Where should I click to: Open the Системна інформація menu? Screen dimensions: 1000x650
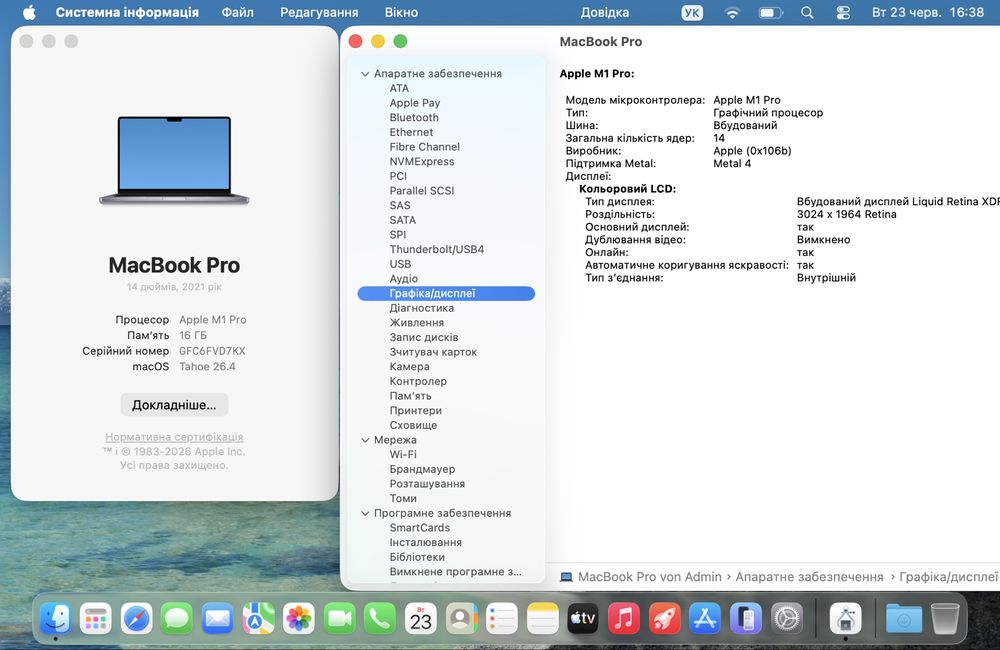tap(127, 12)
